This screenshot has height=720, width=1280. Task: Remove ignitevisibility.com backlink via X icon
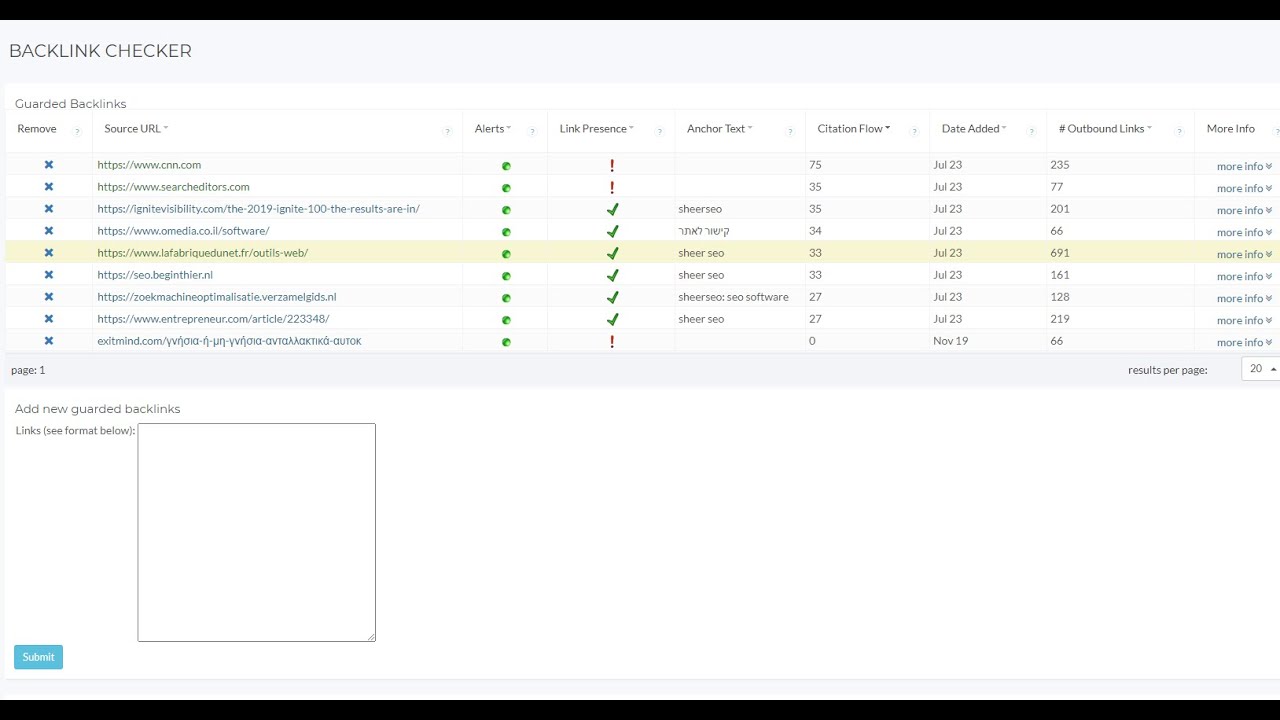pos(48,209)
